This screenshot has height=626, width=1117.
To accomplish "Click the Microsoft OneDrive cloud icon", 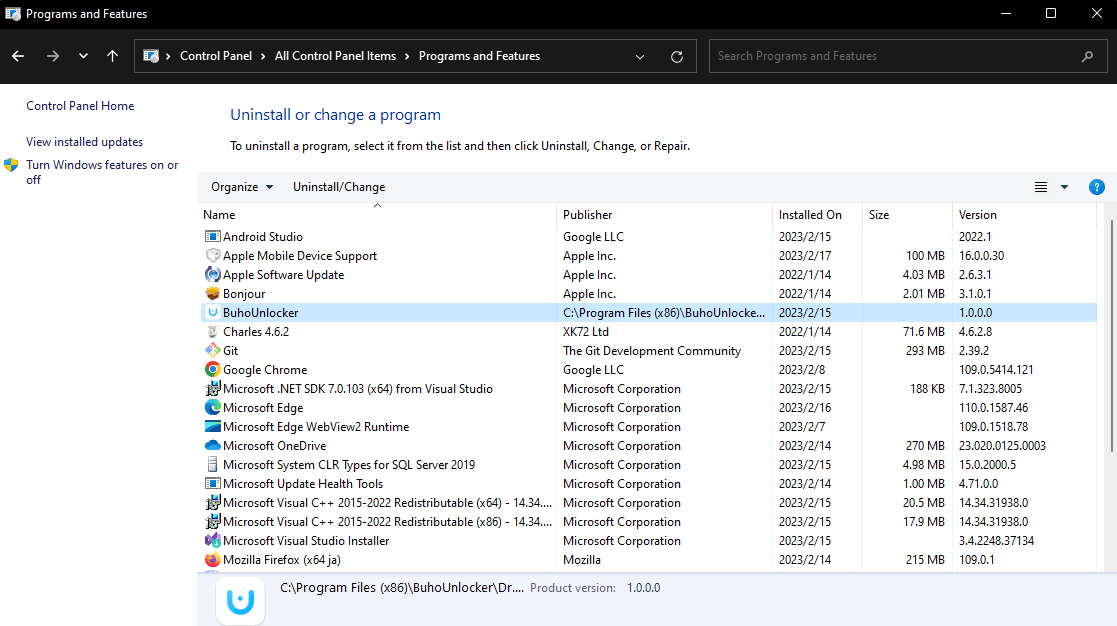I will (x=212, y=445).
